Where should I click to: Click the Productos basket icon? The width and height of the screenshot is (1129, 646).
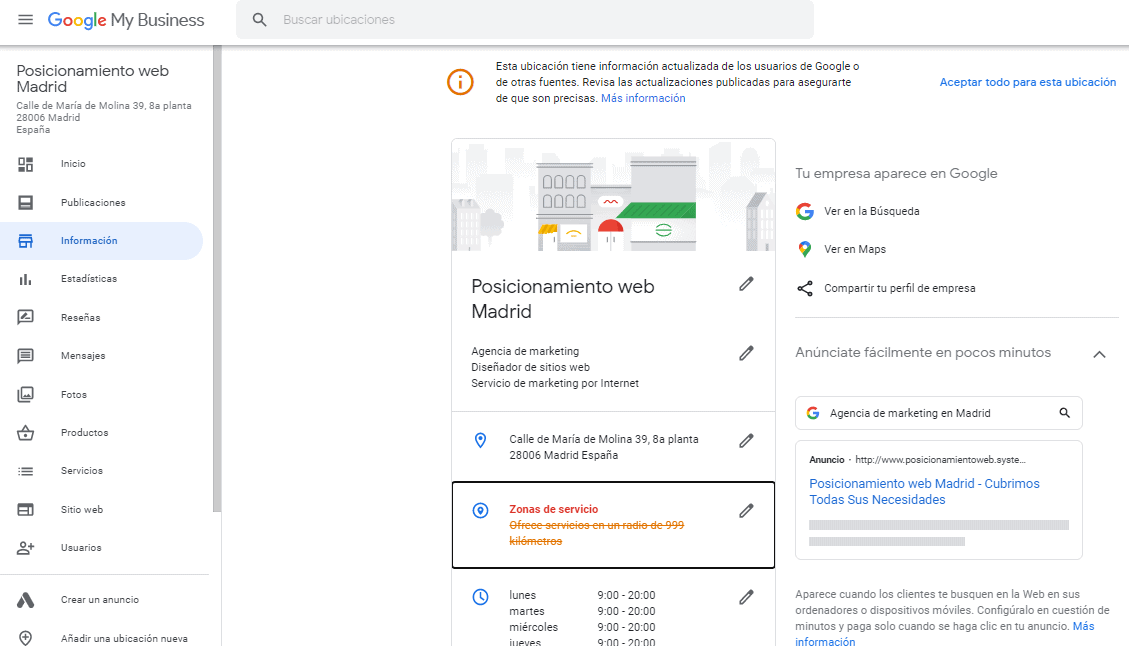coord(26,433)
